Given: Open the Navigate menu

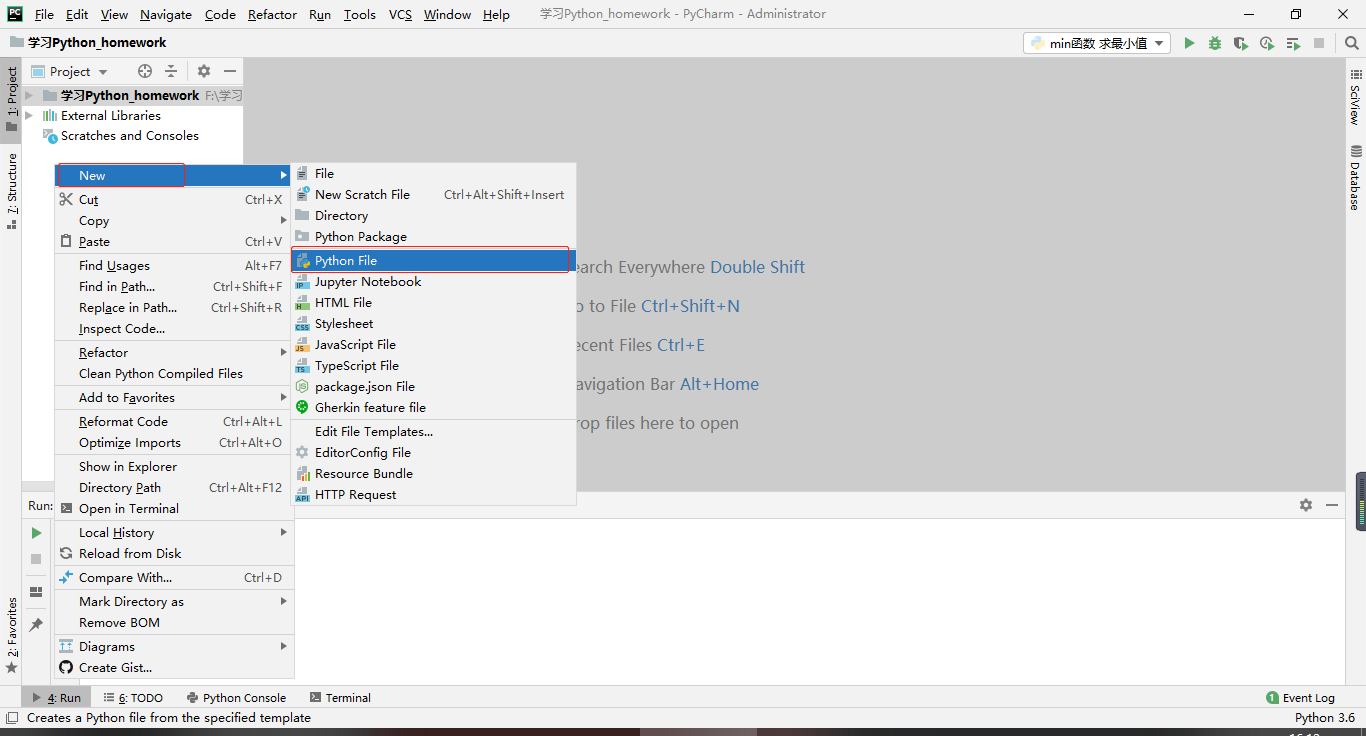Looking at the screenshot, I should [x=166, y=14].
